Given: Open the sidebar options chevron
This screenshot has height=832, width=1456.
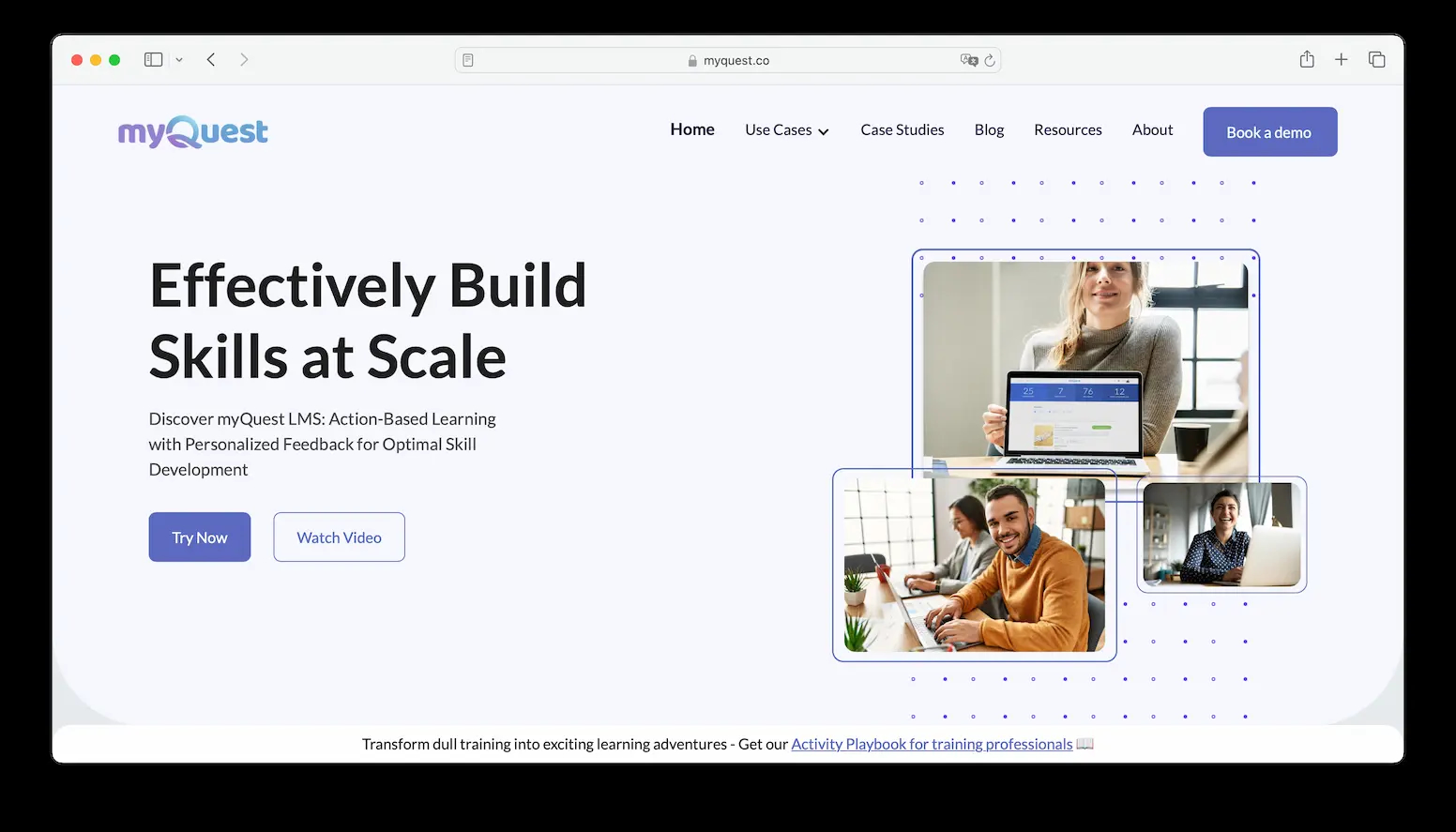Looking at the screenshot, I should (x=179, y=59).
